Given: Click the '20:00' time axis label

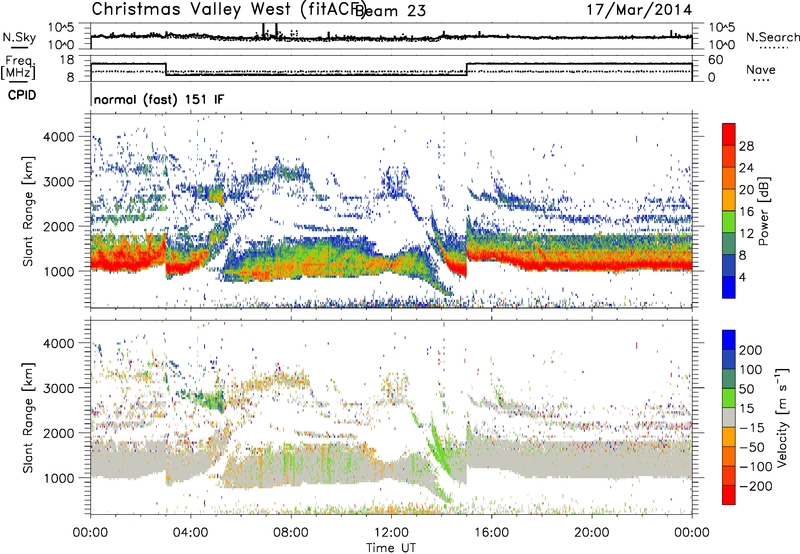Looking at the screenshot, I should (591, 533).
